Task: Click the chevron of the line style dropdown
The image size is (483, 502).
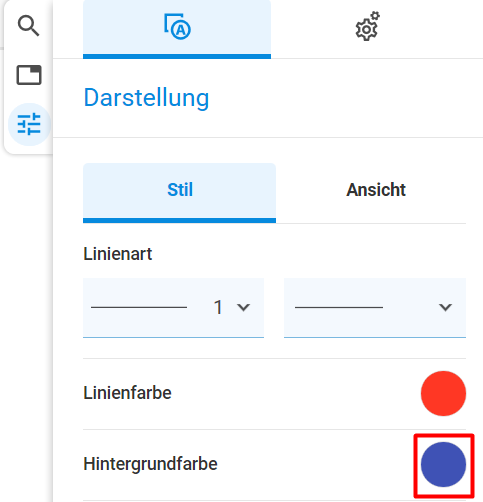Action: pos(445,307)
